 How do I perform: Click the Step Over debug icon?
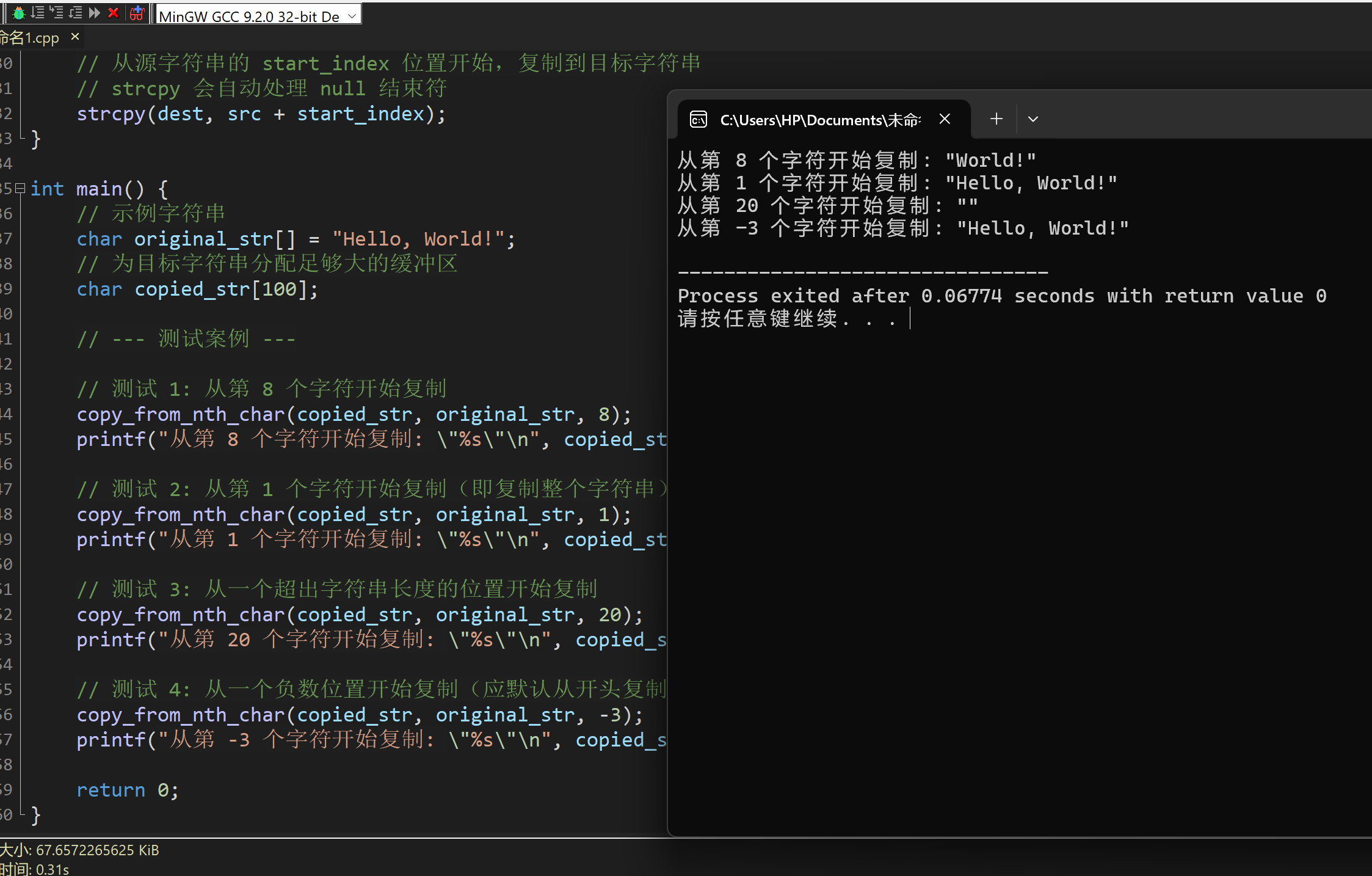click(37, 13)
